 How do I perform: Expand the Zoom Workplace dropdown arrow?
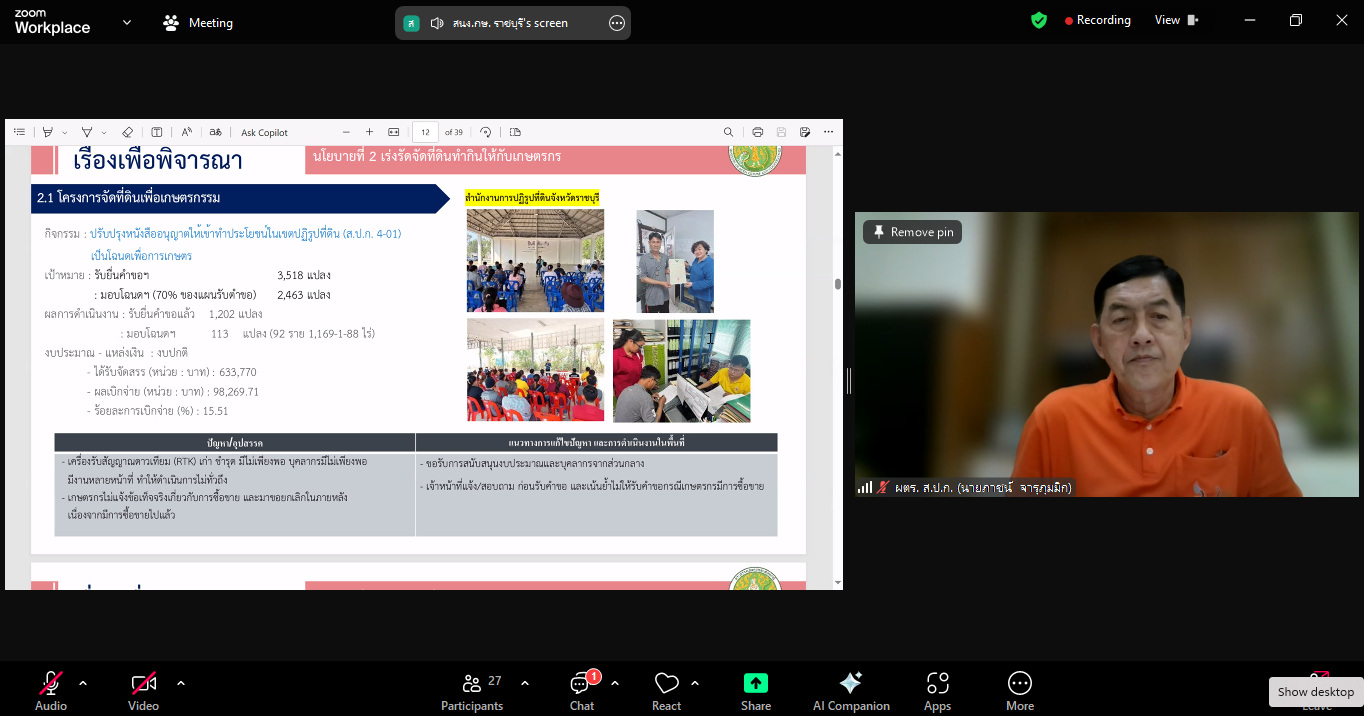[x=127, y=22]
